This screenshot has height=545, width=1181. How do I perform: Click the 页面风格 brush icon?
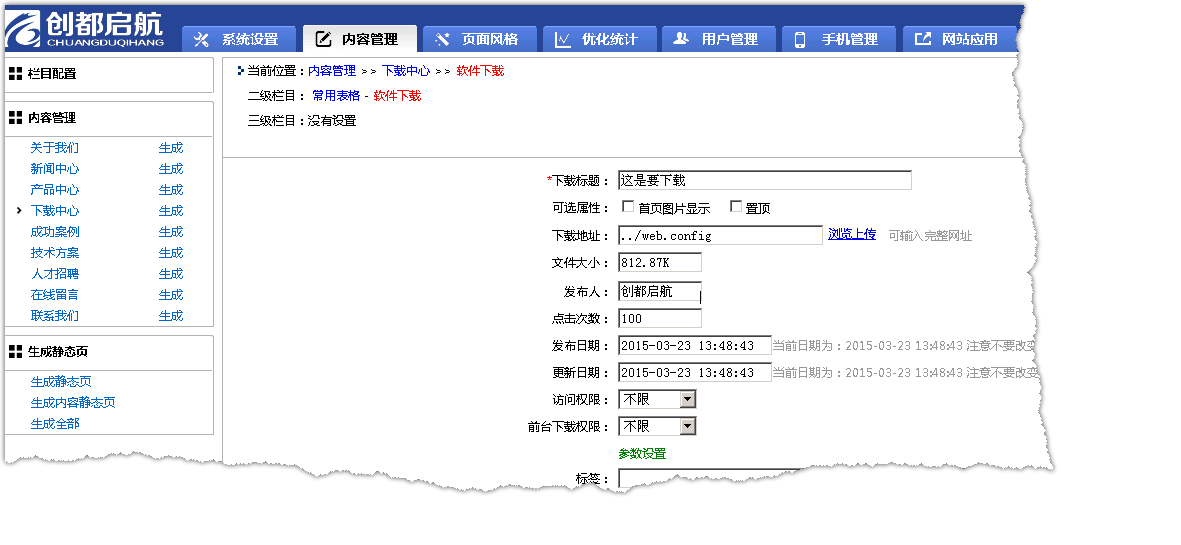[x=443, y=39]
